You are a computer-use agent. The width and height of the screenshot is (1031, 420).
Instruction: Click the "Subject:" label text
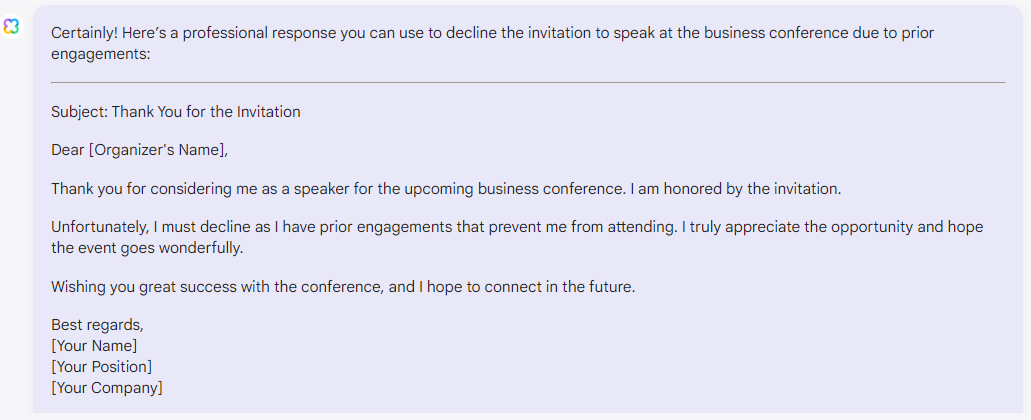(x=79, y=112)
